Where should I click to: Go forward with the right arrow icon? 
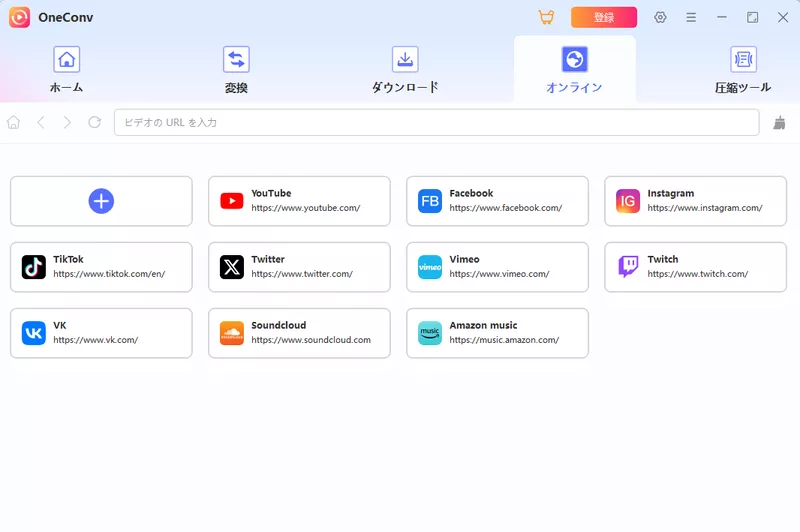[67, 122]
